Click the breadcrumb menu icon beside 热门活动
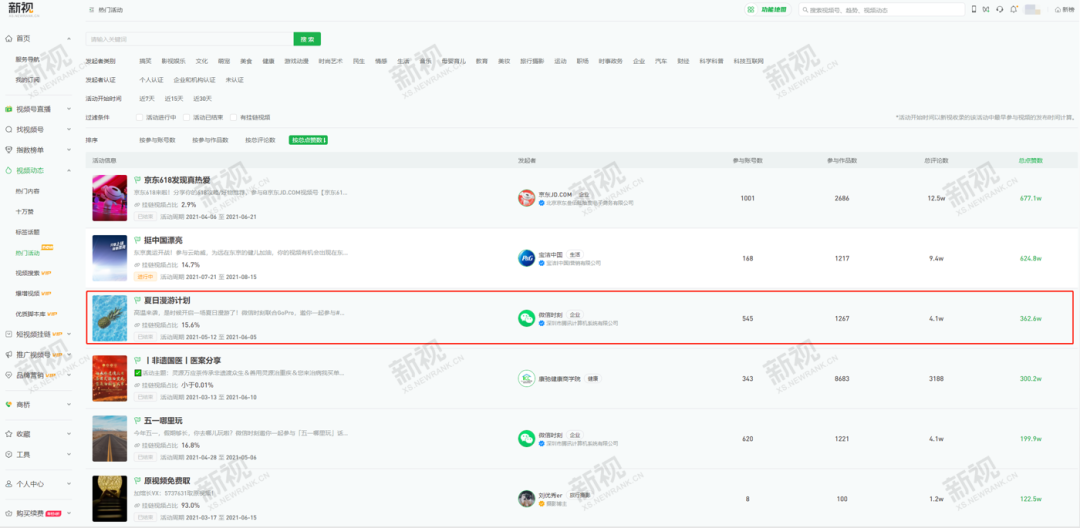The image size is (1080, 528). tap(92, 10)
